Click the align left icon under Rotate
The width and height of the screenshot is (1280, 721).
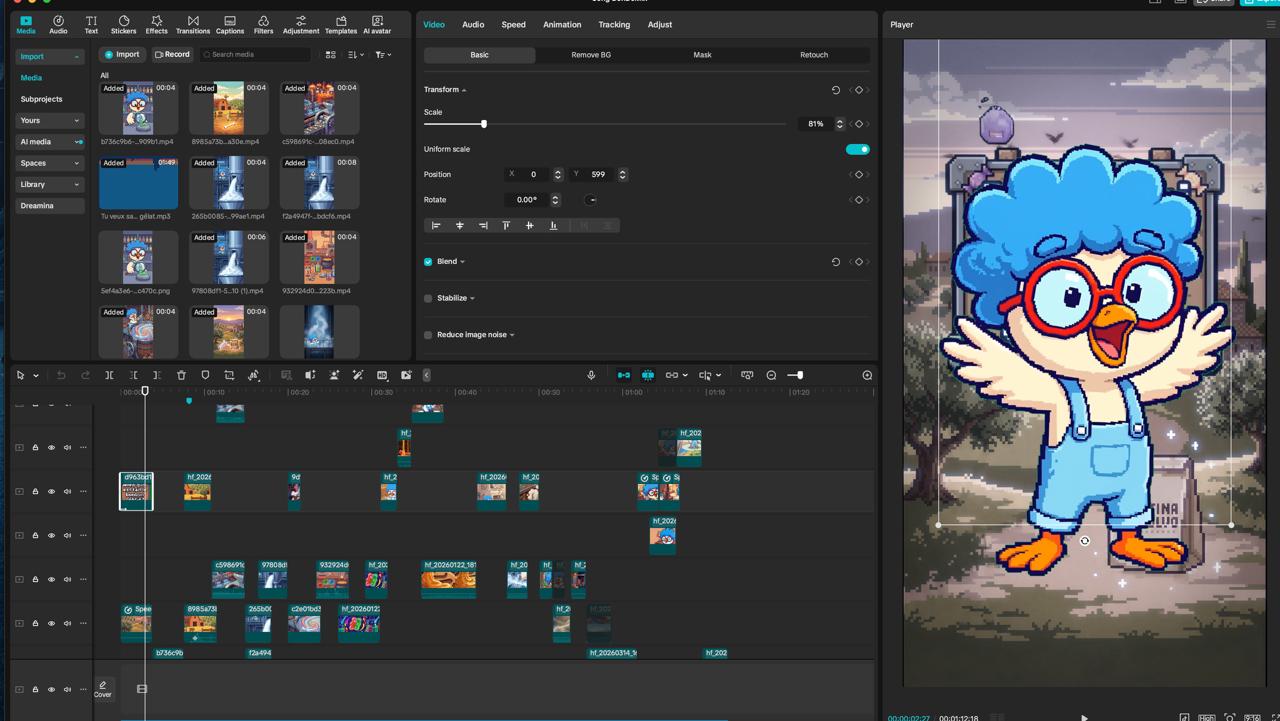coord(436,225)
